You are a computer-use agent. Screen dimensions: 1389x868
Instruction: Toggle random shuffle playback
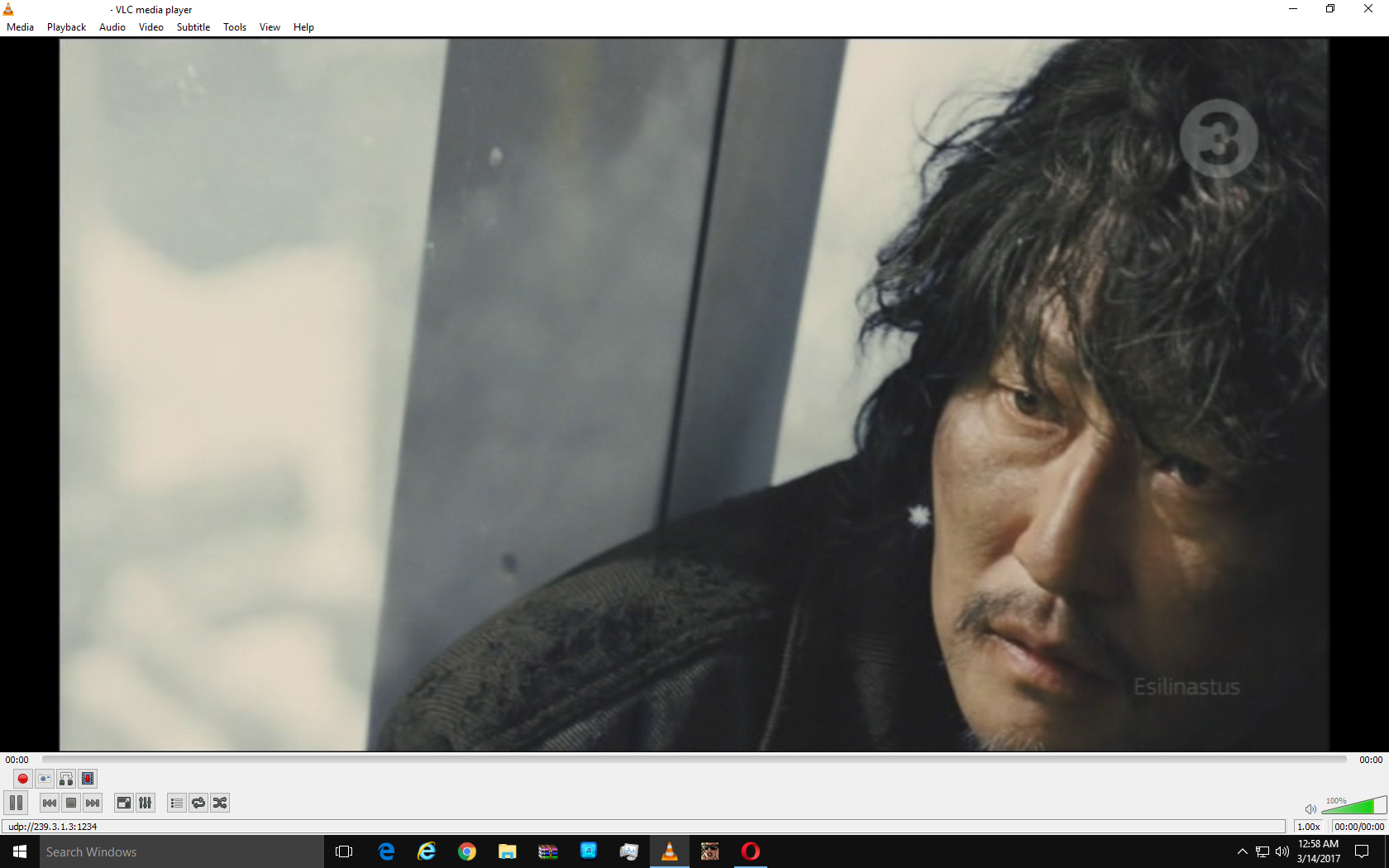pyautogui.click(x=220, y=803)
